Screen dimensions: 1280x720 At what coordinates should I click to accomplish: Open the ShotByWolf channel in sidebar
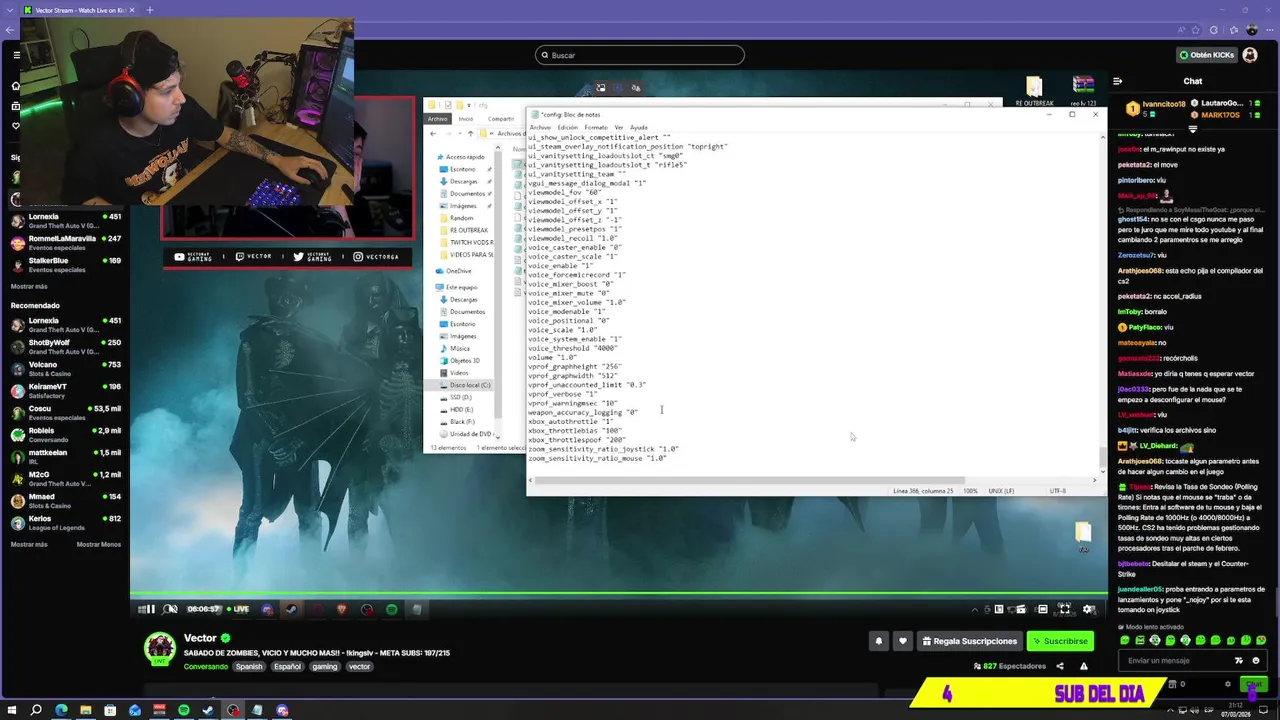pos(65,346)
